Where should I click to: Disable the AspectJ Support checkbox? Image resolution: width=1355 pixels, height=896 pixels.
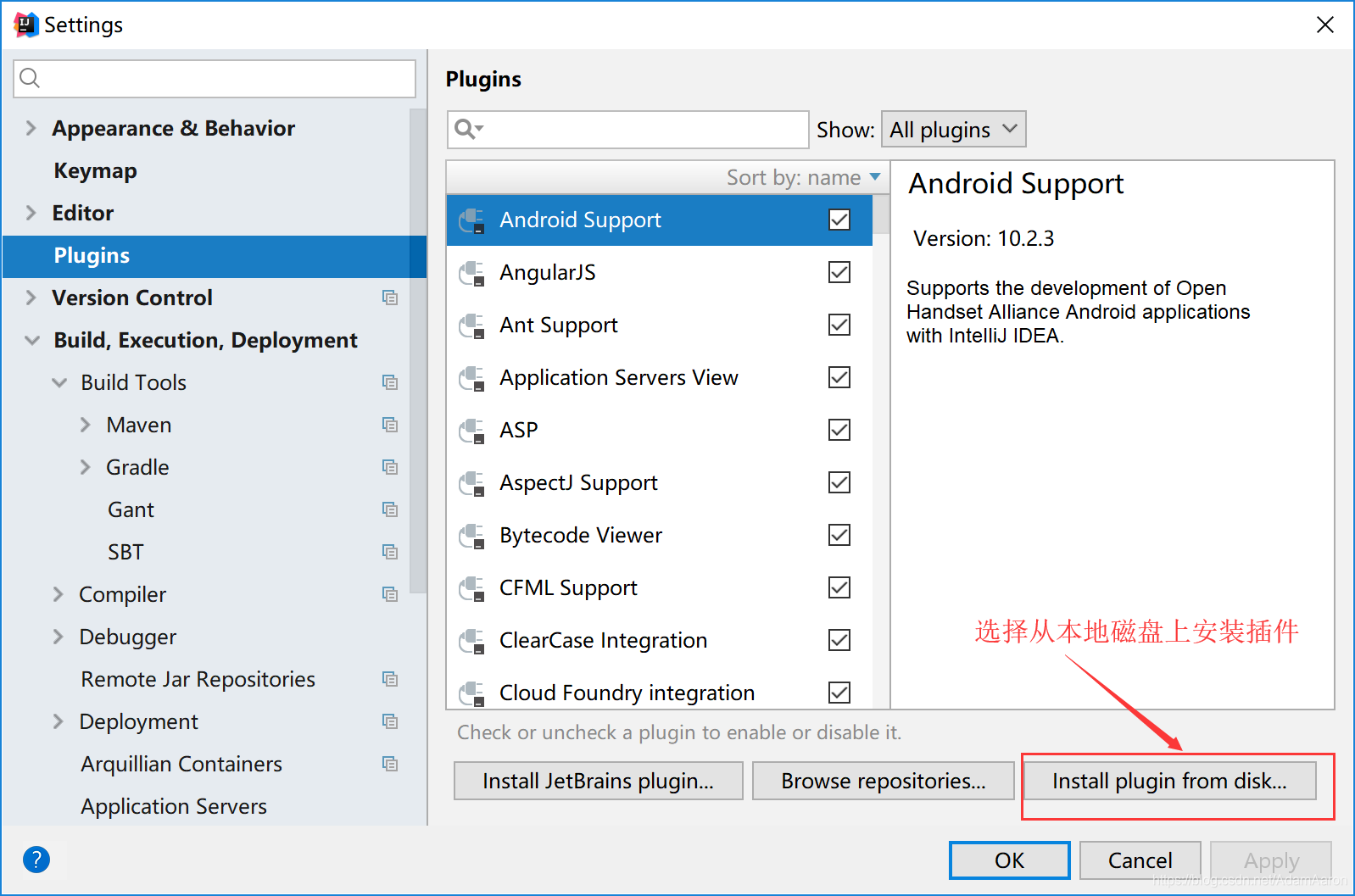coord(839,483)
